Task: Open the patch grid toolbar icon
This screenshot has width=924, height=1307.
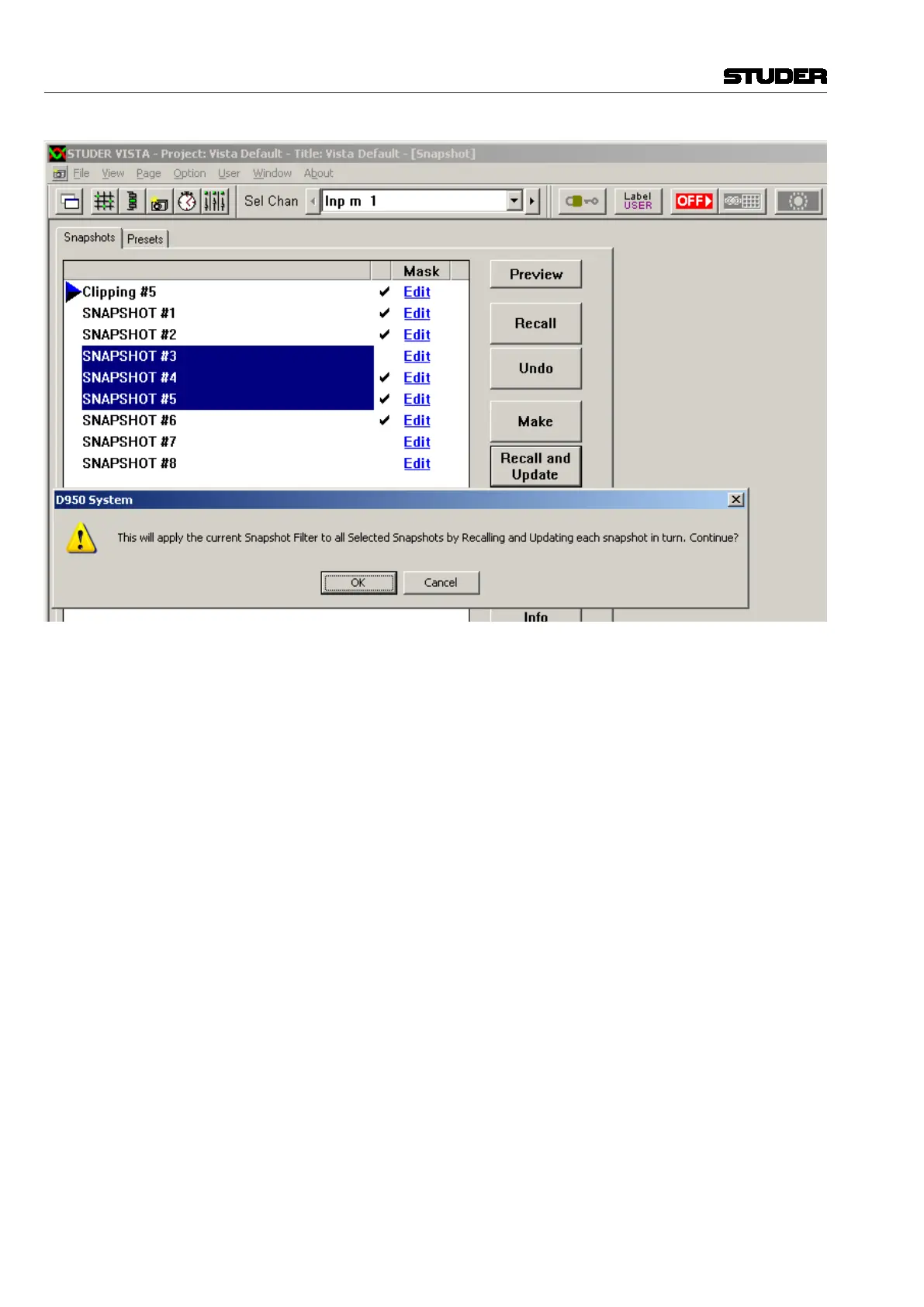Action: click(103, 202)
